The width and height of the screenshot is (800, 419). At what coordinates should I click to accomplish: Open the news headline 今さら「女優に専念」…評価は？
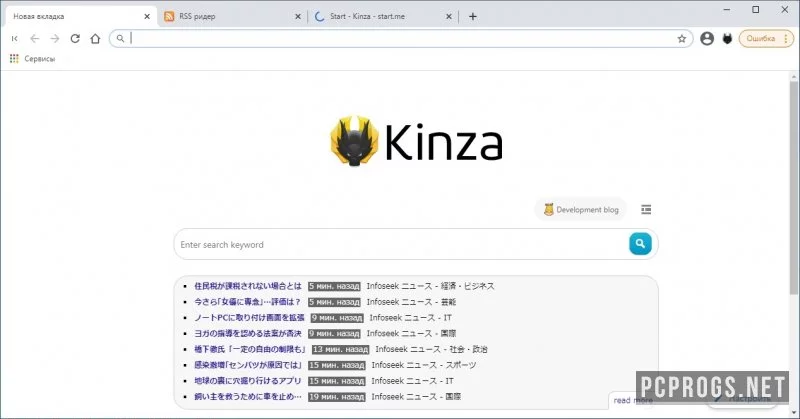248,302
